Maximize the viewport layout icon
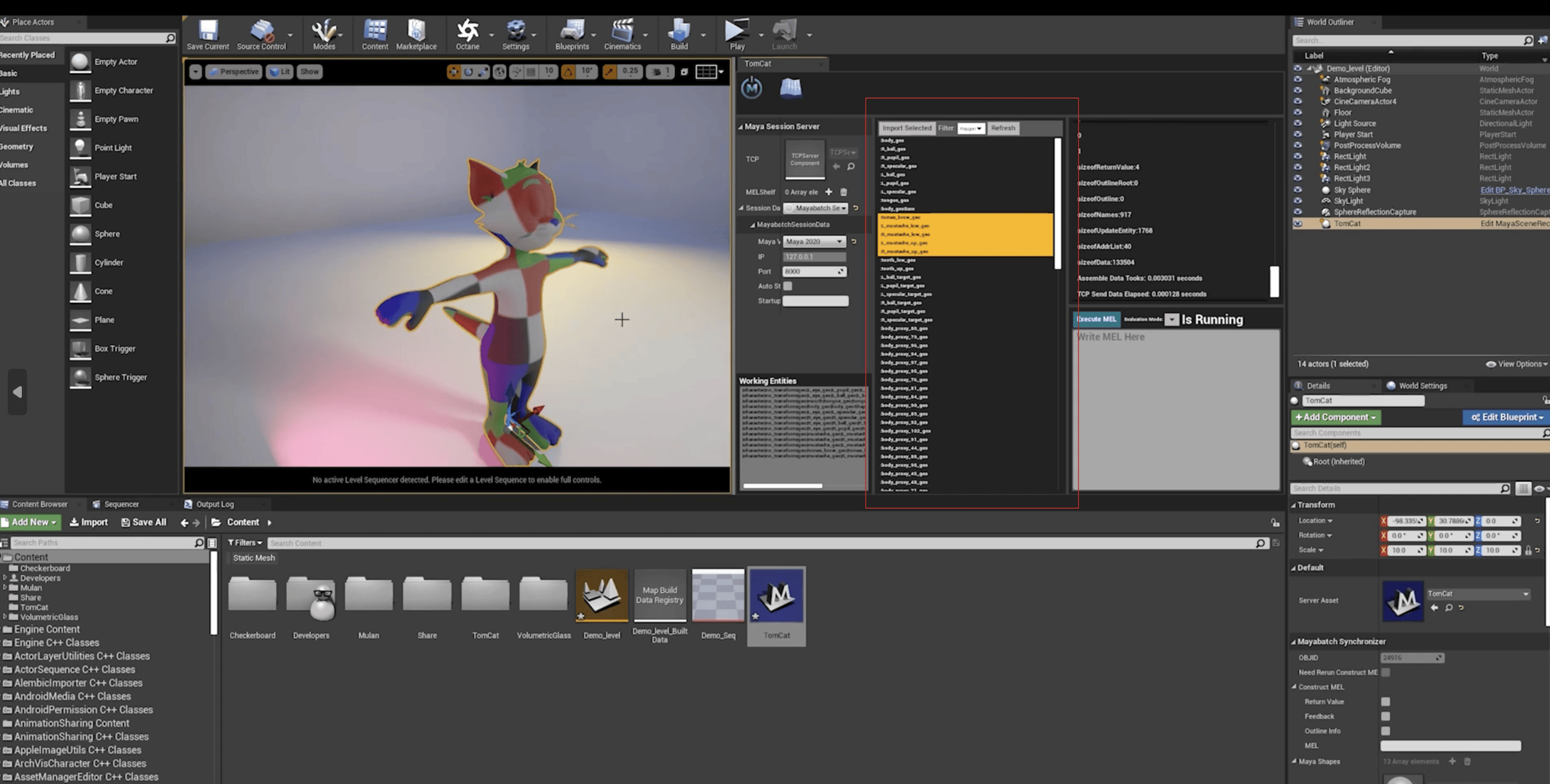The image size is (1550, 784). click(684, 72)
